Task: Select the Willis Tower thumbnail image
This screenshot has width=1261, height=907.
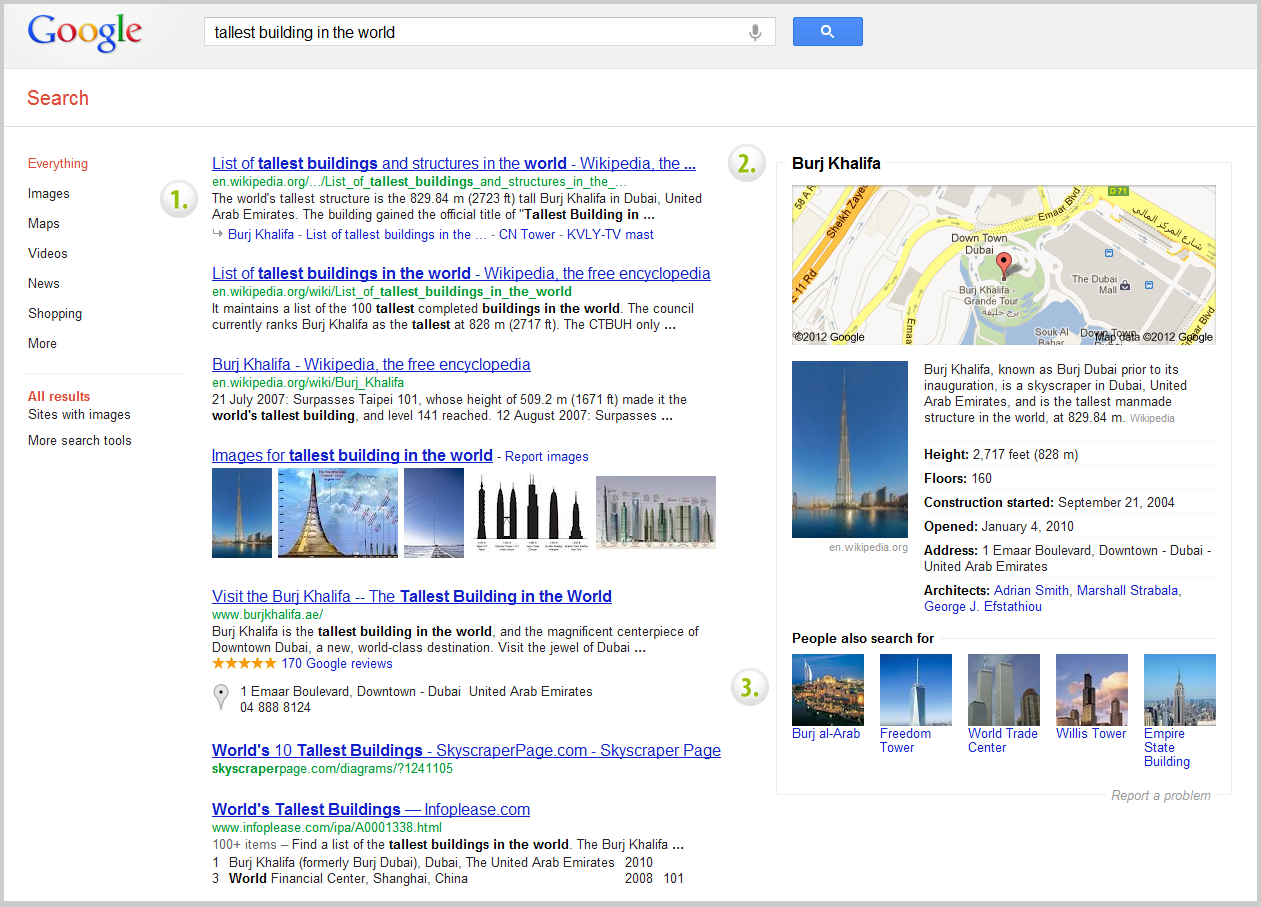Action: [x=1091, y=689]
